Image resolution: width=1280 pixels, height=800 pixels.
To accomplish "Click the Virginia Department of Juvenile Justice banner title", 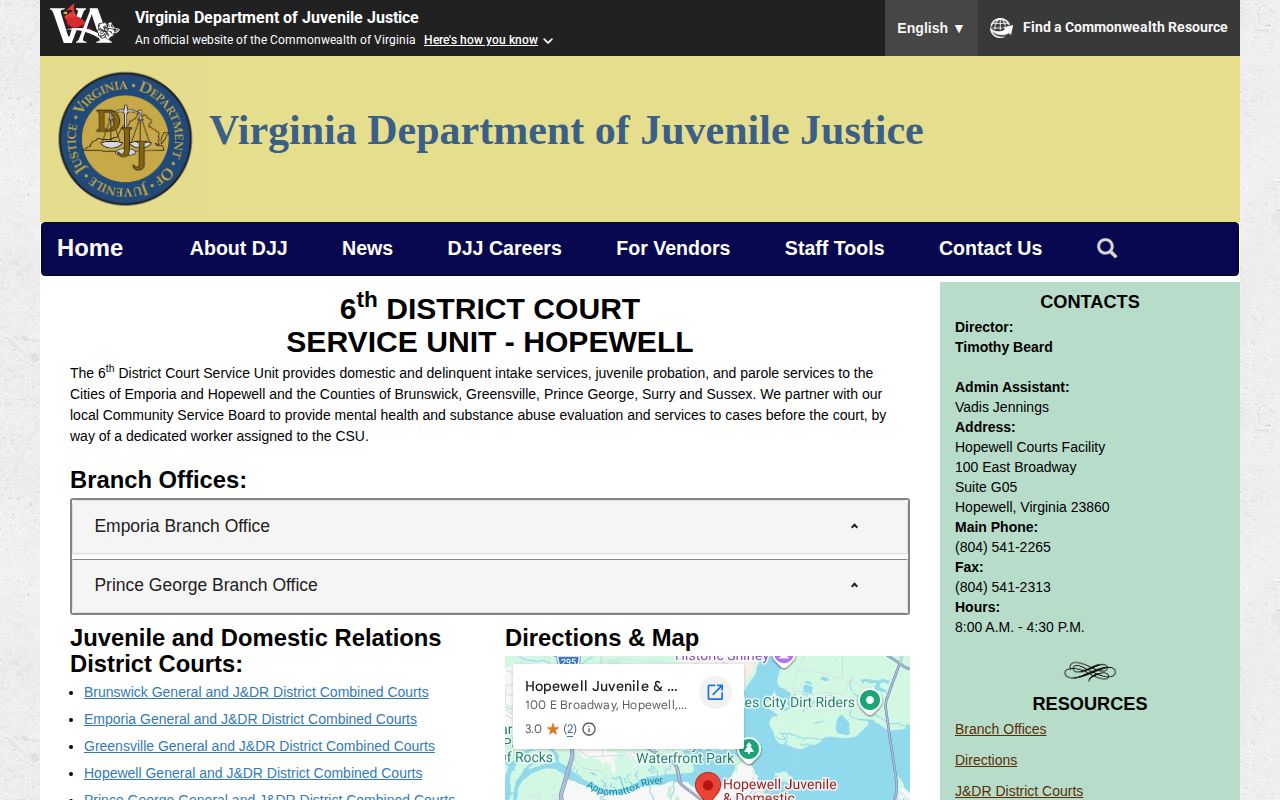I will 566,130.
